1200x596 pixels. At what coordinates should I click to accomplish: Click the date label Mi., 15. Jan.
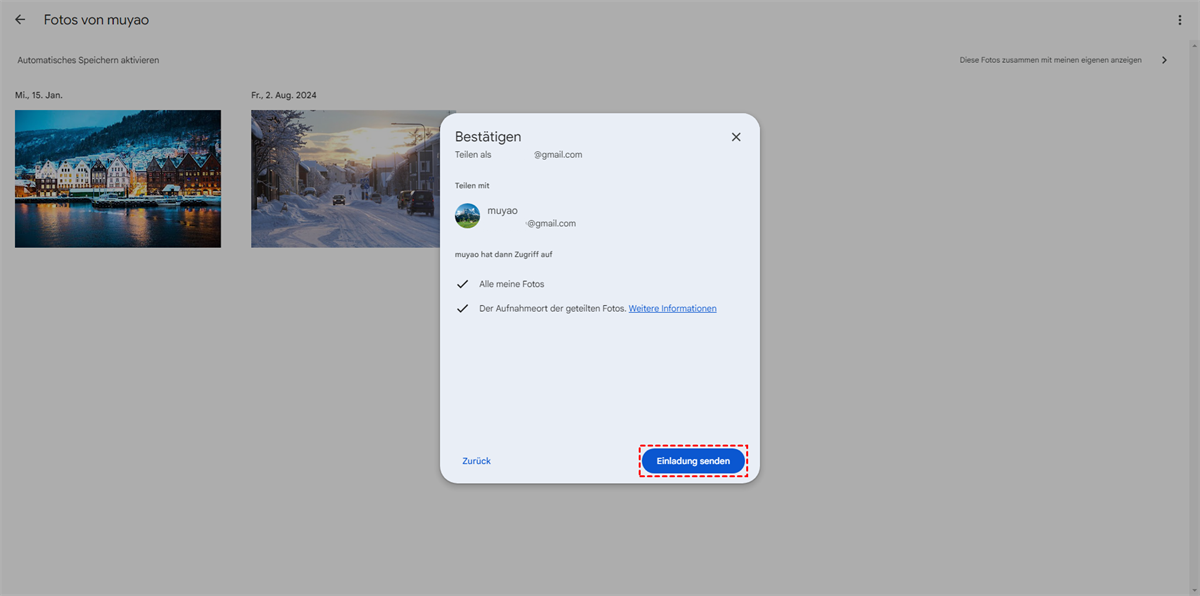[39, 95]
